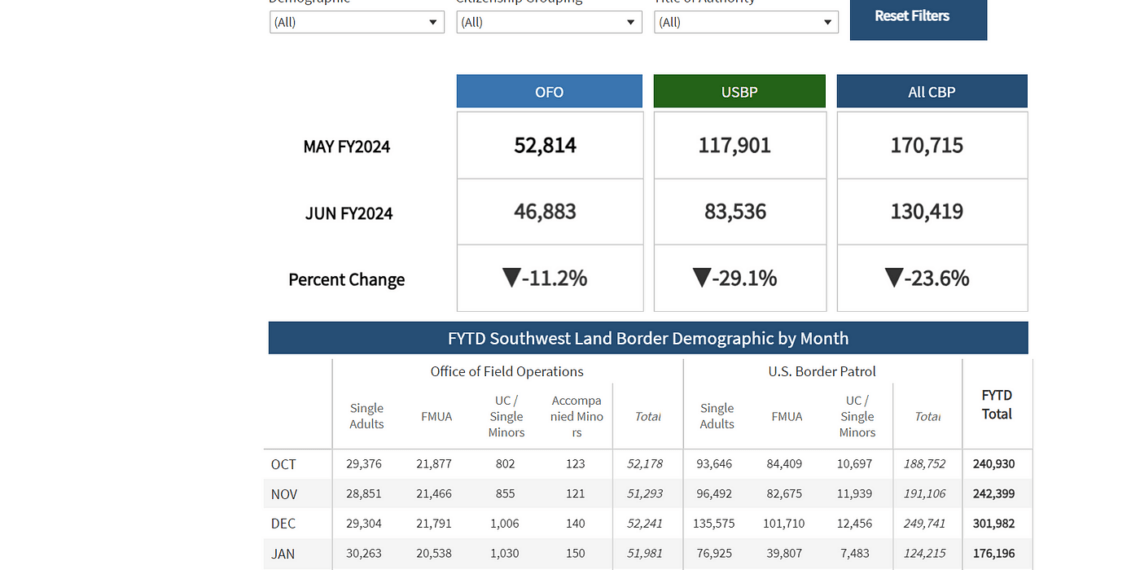The image size is (1140, 570).
Task: Click the FYTD Southwest Land Border Demographic header
Action: (x=648, y=338)
